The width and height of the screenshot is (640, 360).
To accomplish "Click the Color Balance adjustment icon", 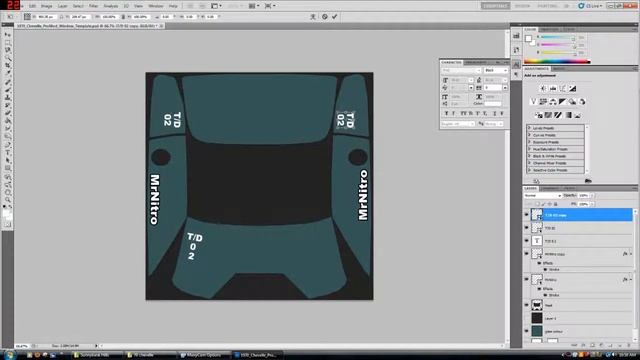I will (x=553, y=102).
